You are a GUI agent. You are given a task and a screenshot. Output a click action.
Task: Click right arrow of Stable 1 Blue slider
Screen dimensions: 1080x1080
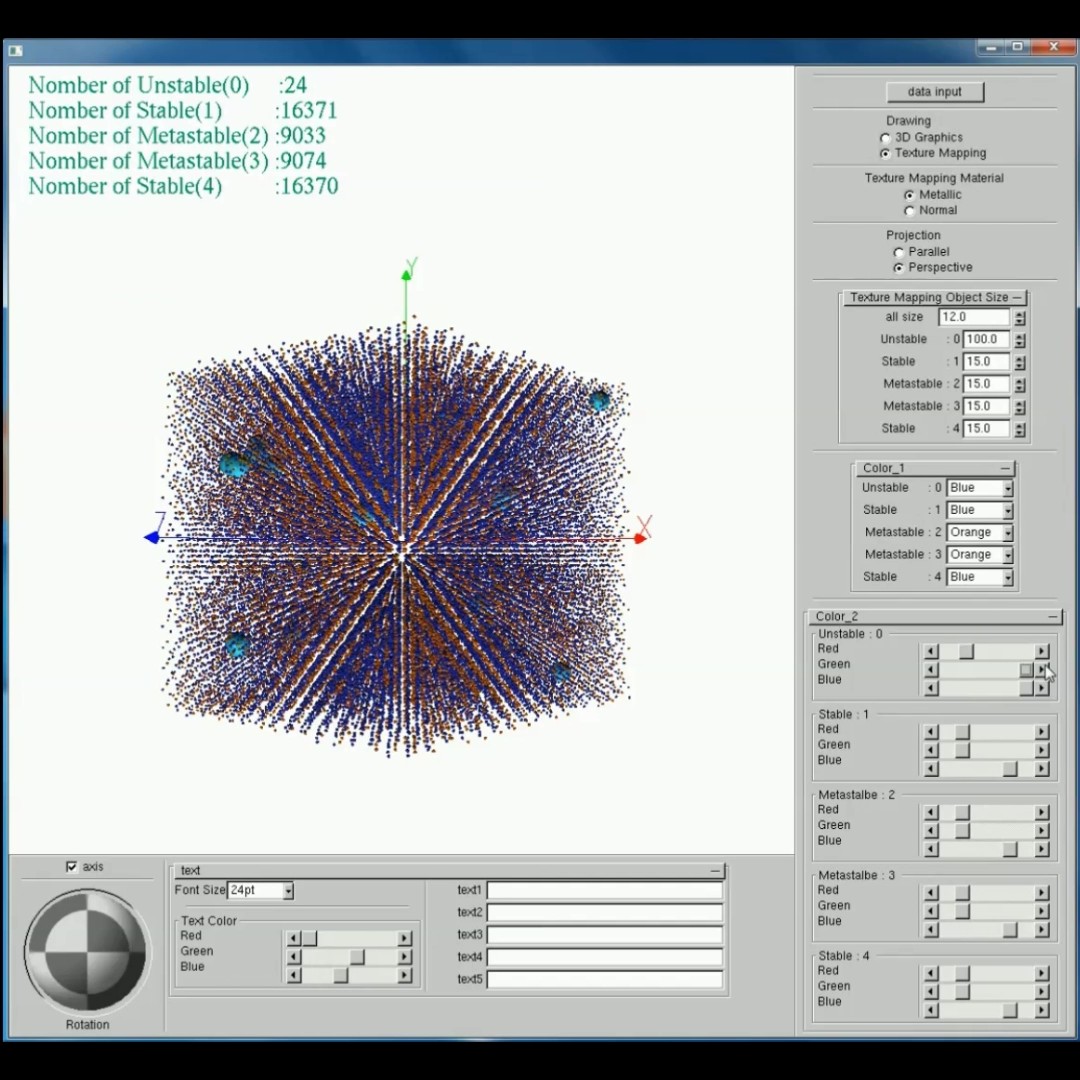[1041, 769]
